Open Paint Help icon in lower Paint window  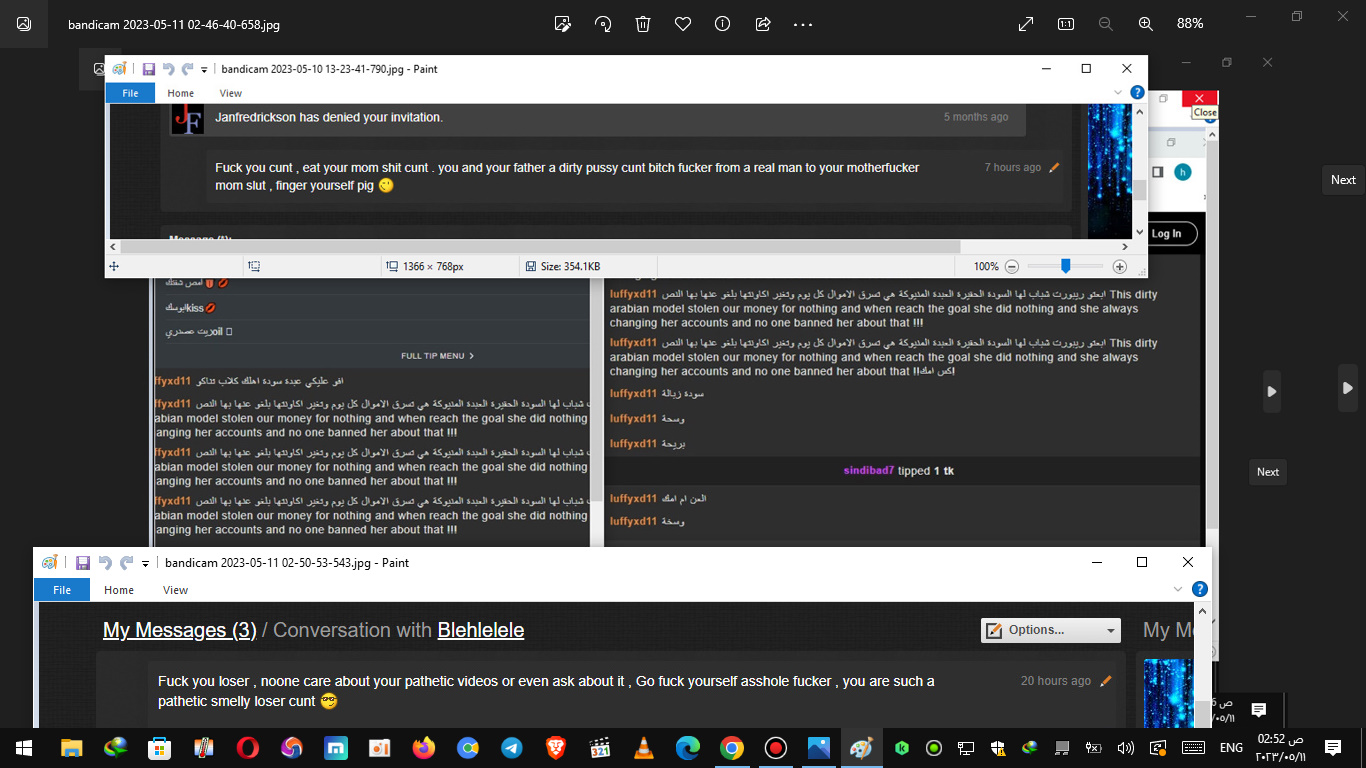pyautogui.click(x=1200, y=590)
